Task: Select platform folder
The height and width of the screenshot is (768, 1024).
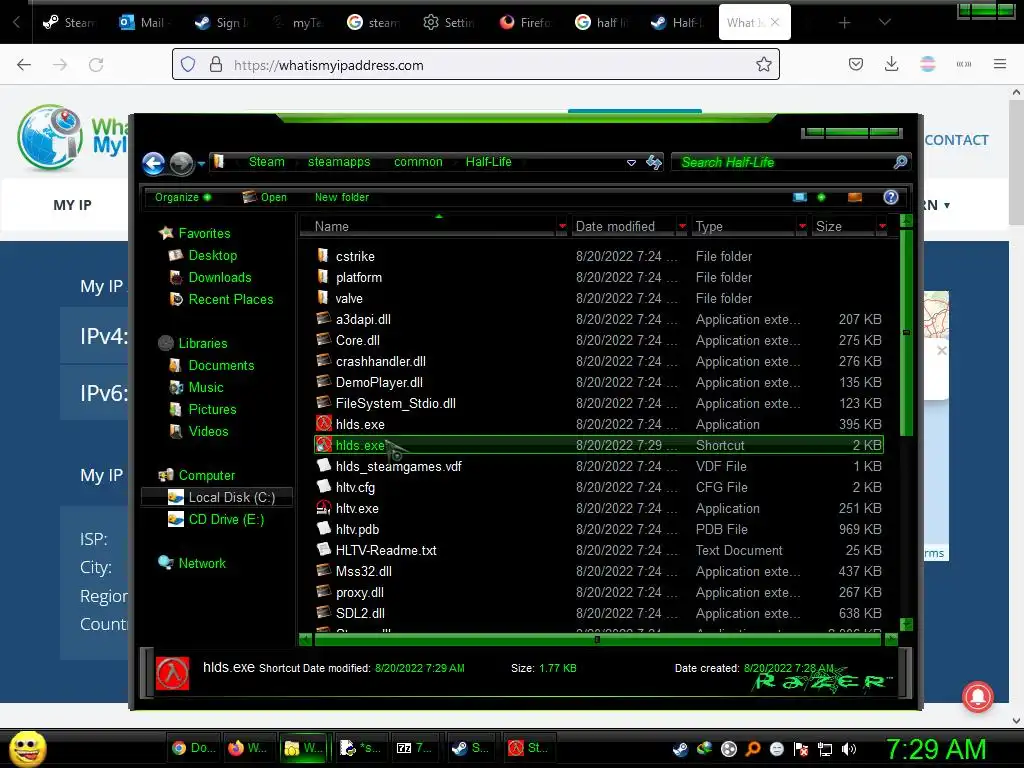Action: click(x=359, y=278)
